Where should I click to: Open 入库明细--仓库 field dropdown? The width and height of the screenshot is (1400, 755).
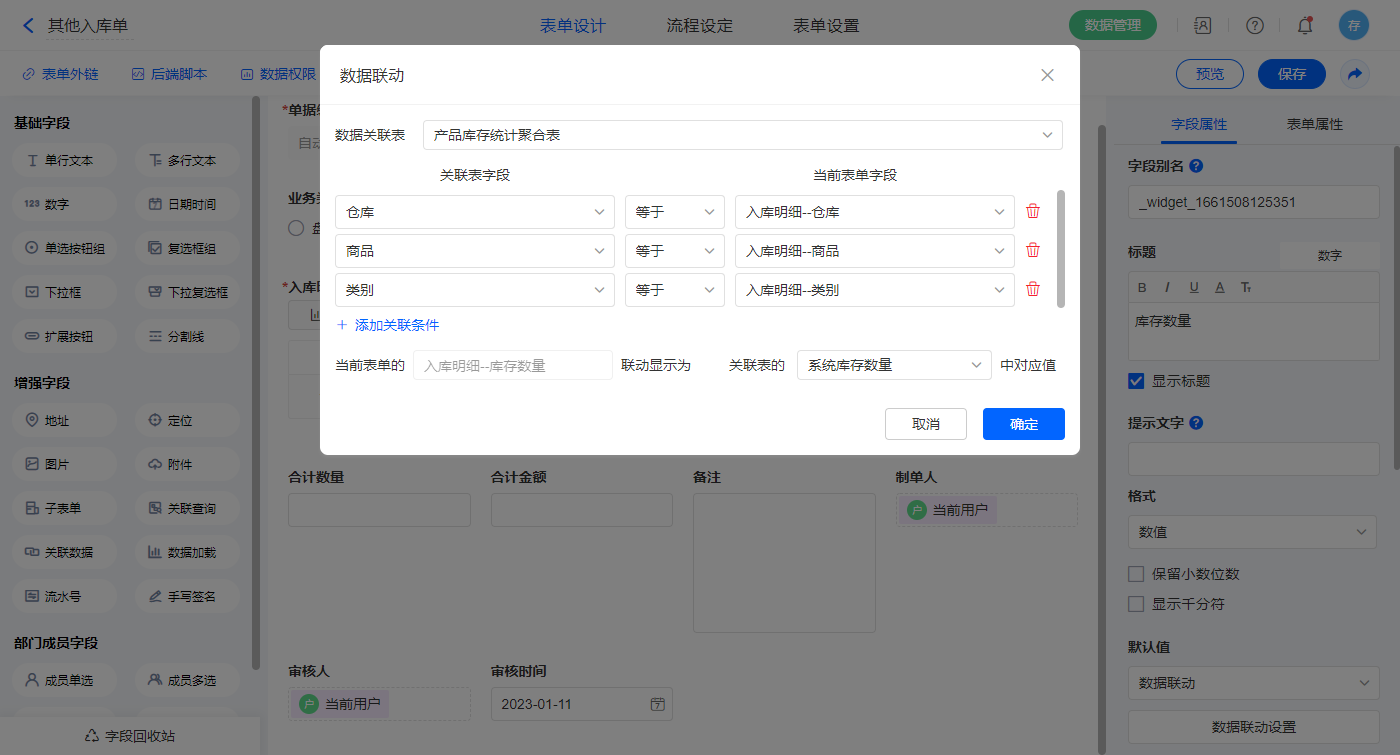[874, 211]
